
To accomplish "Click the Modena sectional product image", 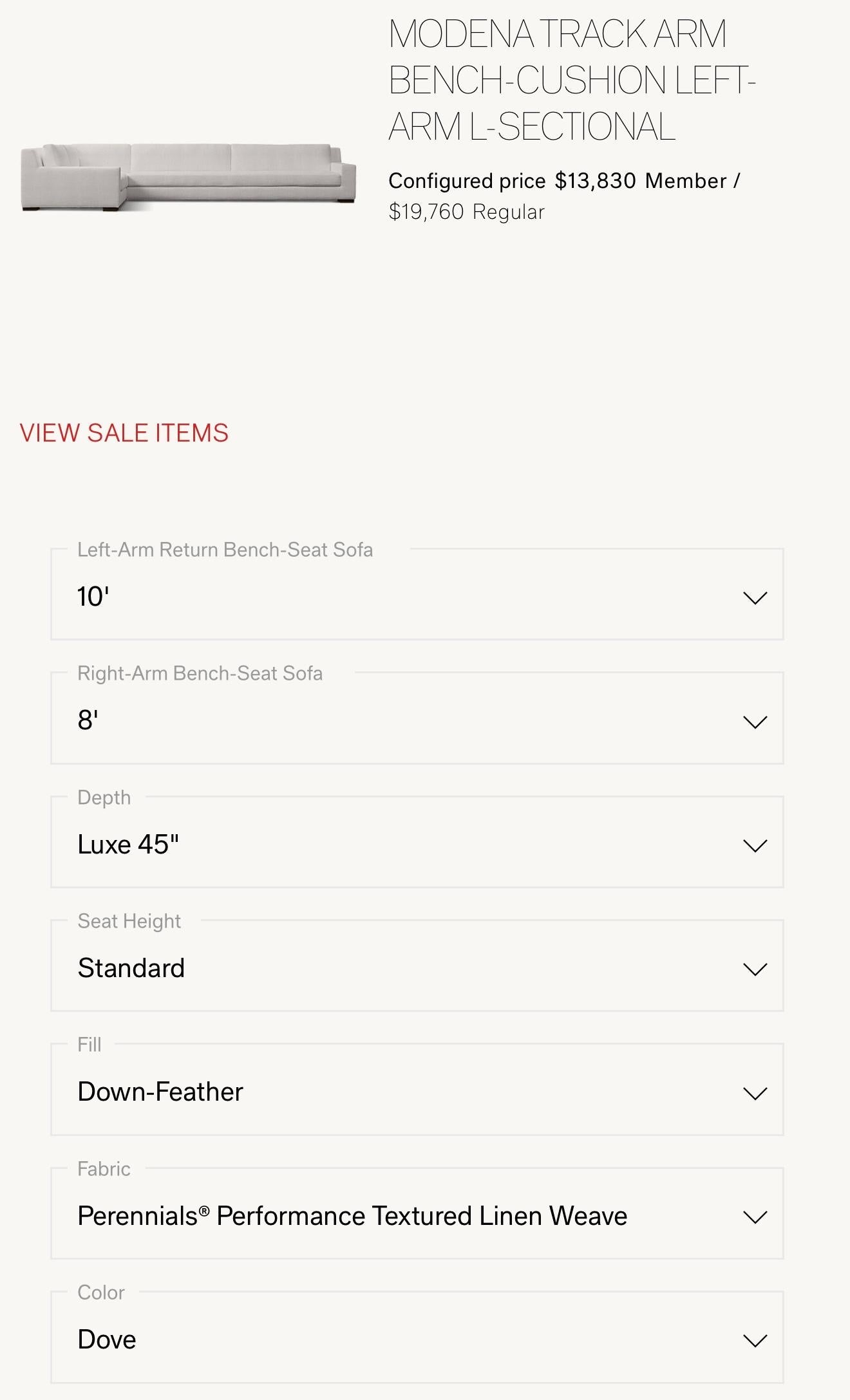I will 188,177.
